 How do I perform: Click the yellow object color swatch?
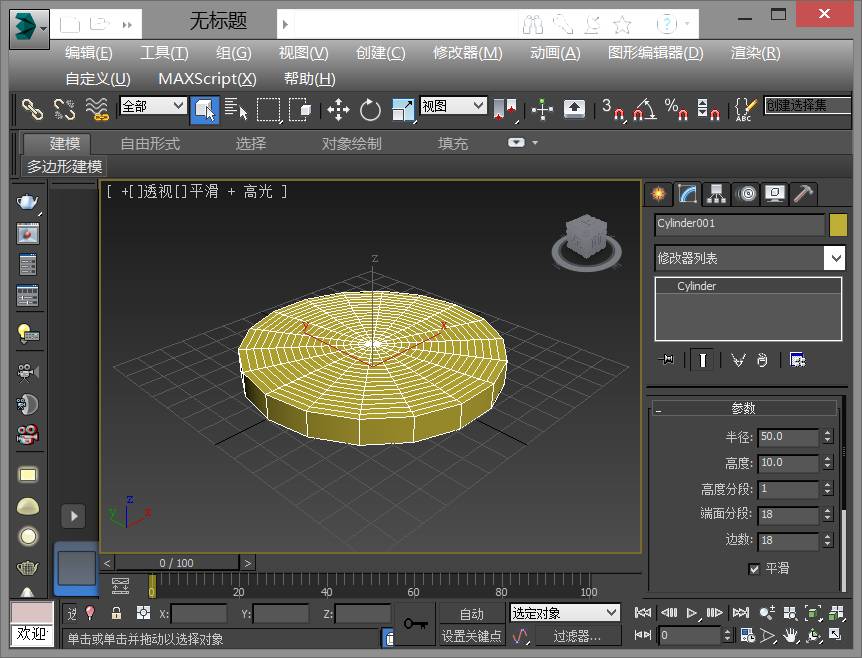click(838, 225)
